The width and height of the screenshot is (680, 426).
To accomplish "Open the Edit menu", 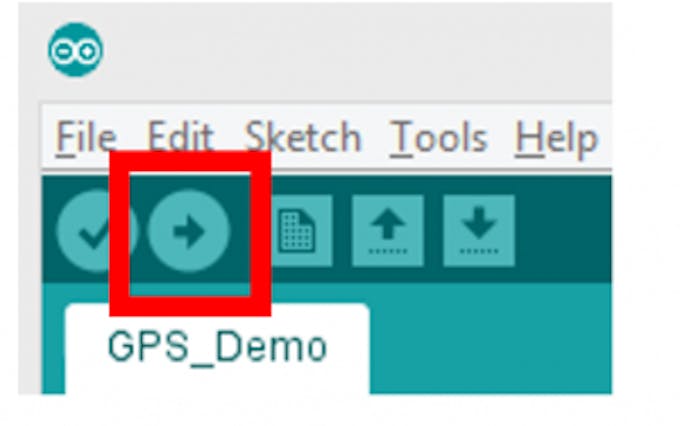I will 180,139.
